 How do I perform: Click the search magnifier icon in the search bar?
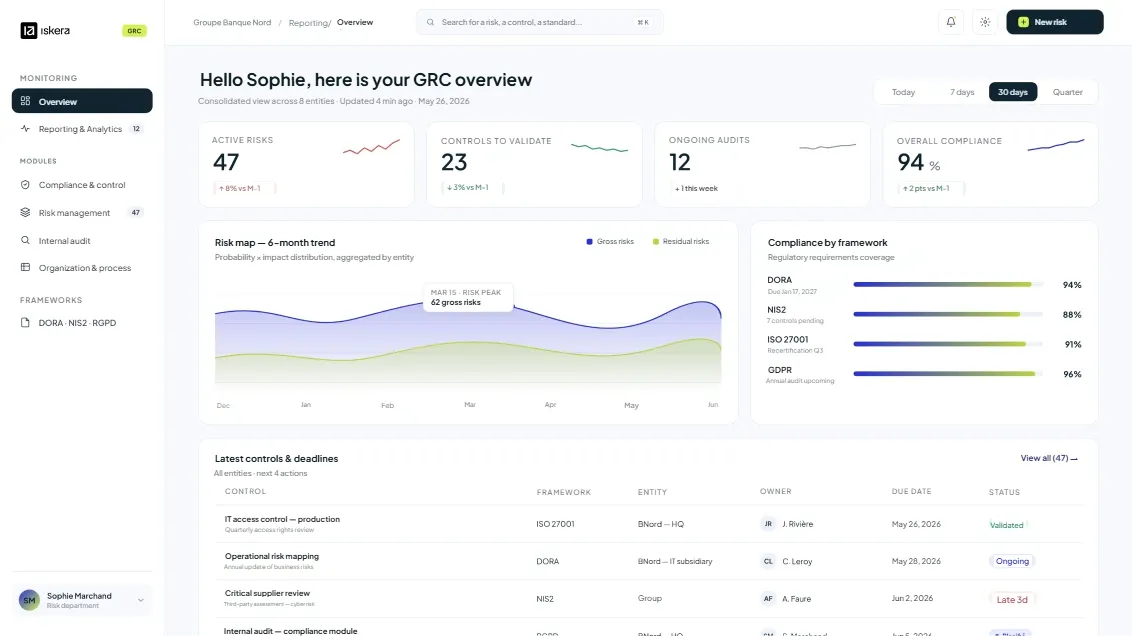click(x=430, y=22)
